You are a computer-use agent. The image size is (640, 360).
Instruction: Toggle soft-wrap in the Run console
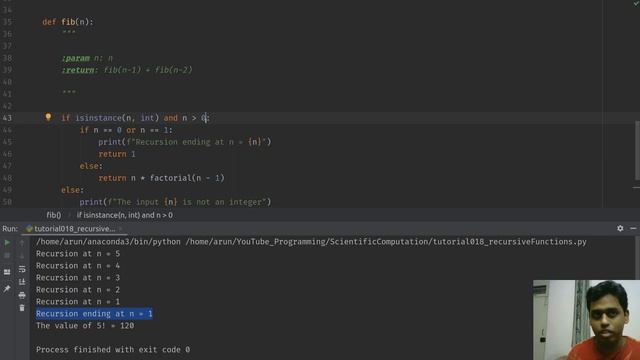(x=22, y=269)
